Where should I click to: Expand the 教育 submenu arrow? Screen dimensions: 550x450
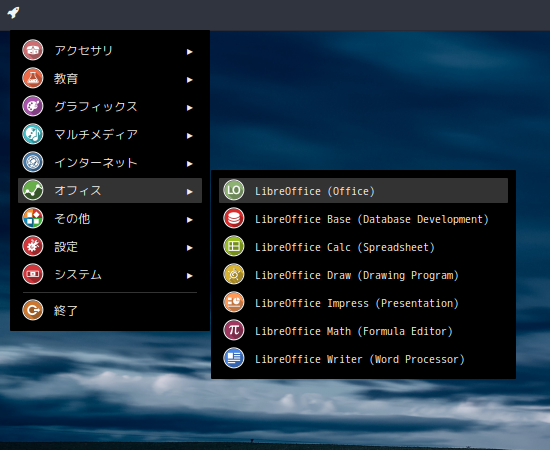(x=190, y=80)
